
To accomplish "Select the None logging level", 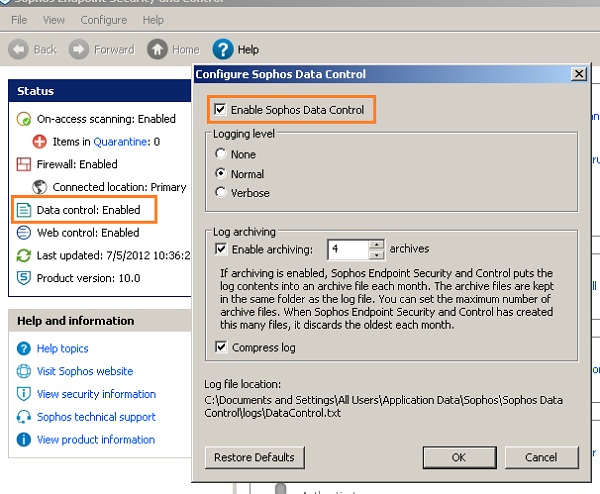I will coord(221,155).
